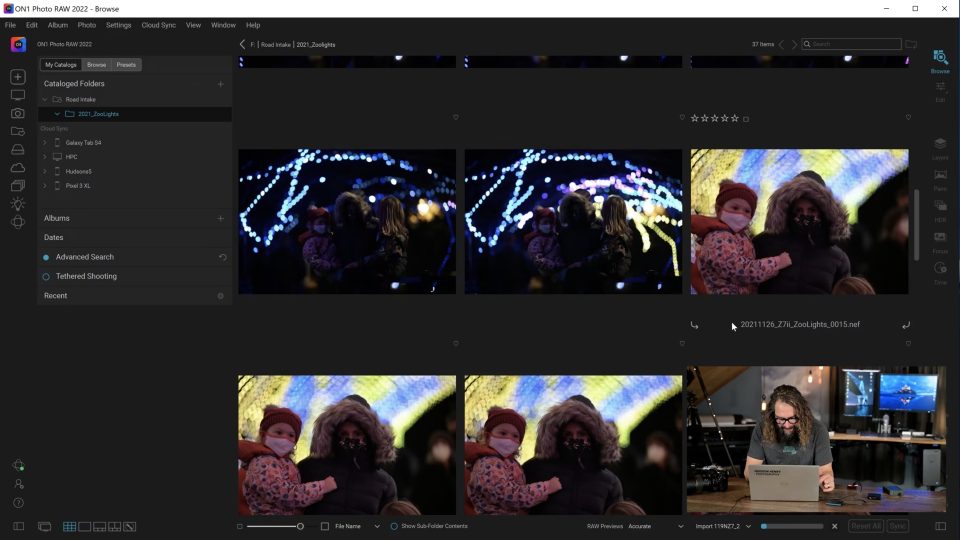Open the File menu
Image resolution: width=960 pixels, height=540 pixels.
click(10, 25)
